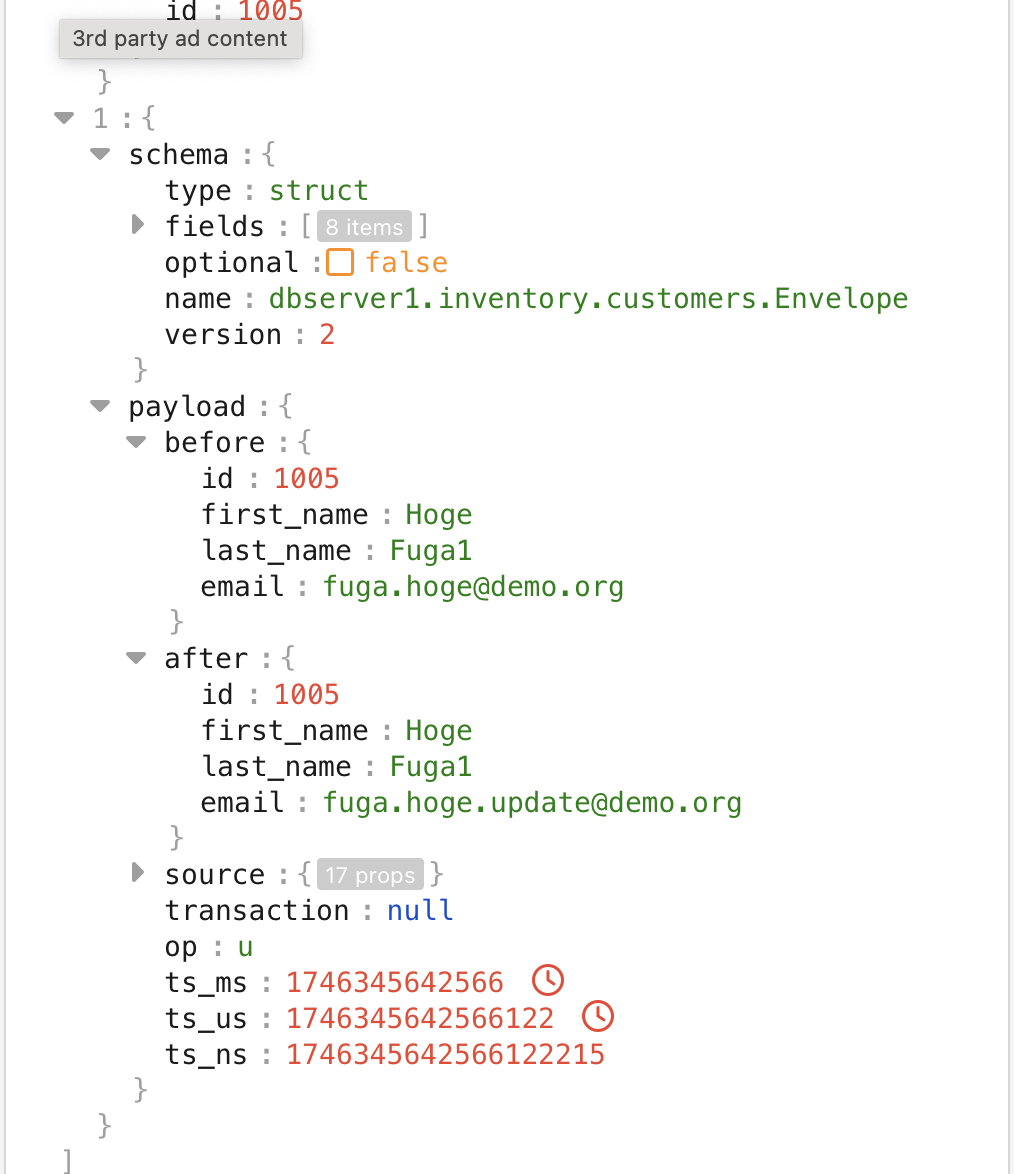Select the transaction null value
The height and width of the screenshot is (1174, 1014).
coord(420,910)
